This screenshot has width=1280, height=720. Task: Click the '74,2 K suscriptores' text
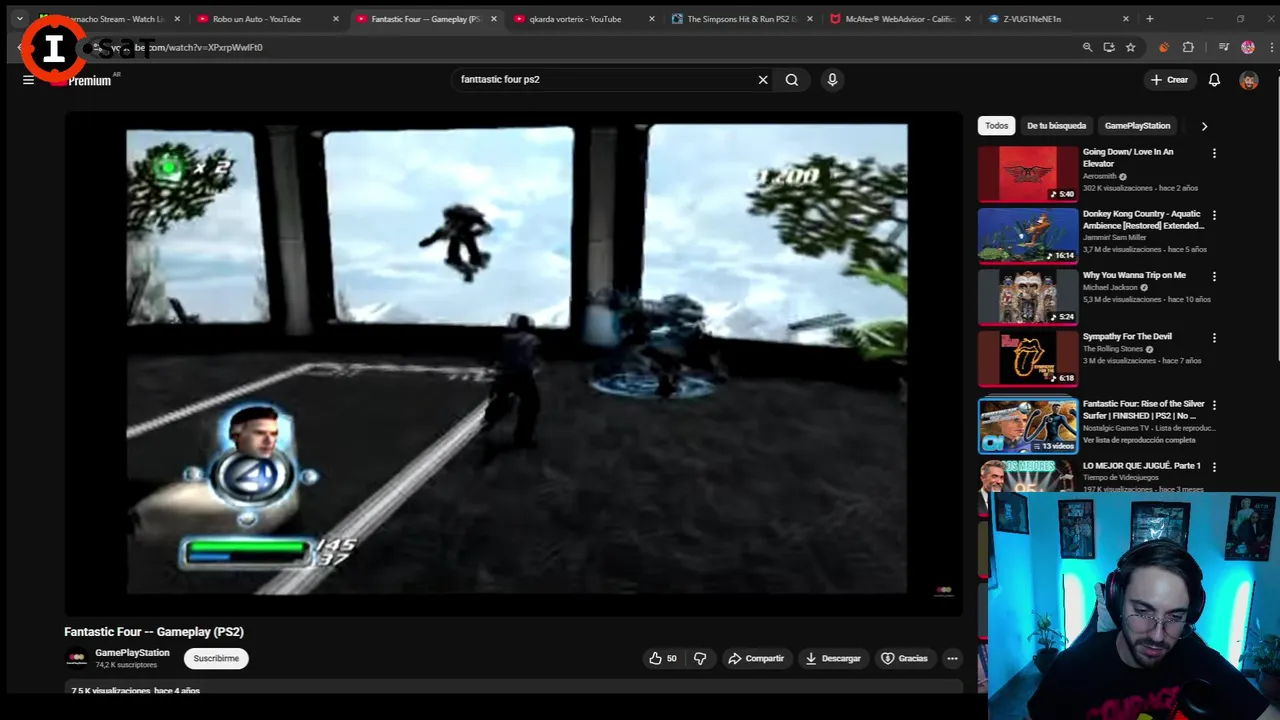pyautogui.click(x=126, y=665)
